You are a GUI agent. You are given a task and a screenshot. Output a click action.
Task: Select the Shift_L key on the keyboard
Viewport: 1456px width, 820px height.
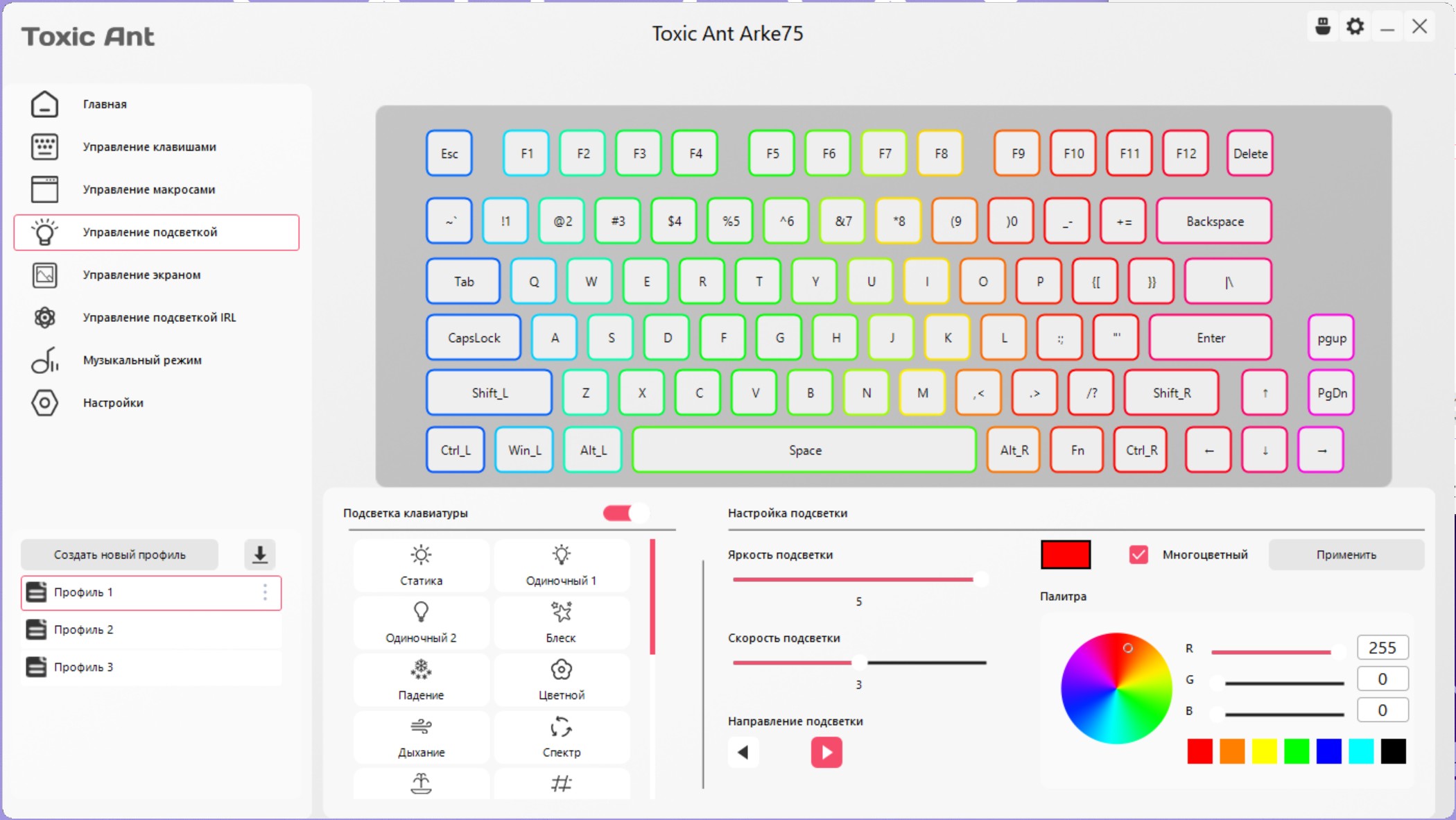coord(489,393)
